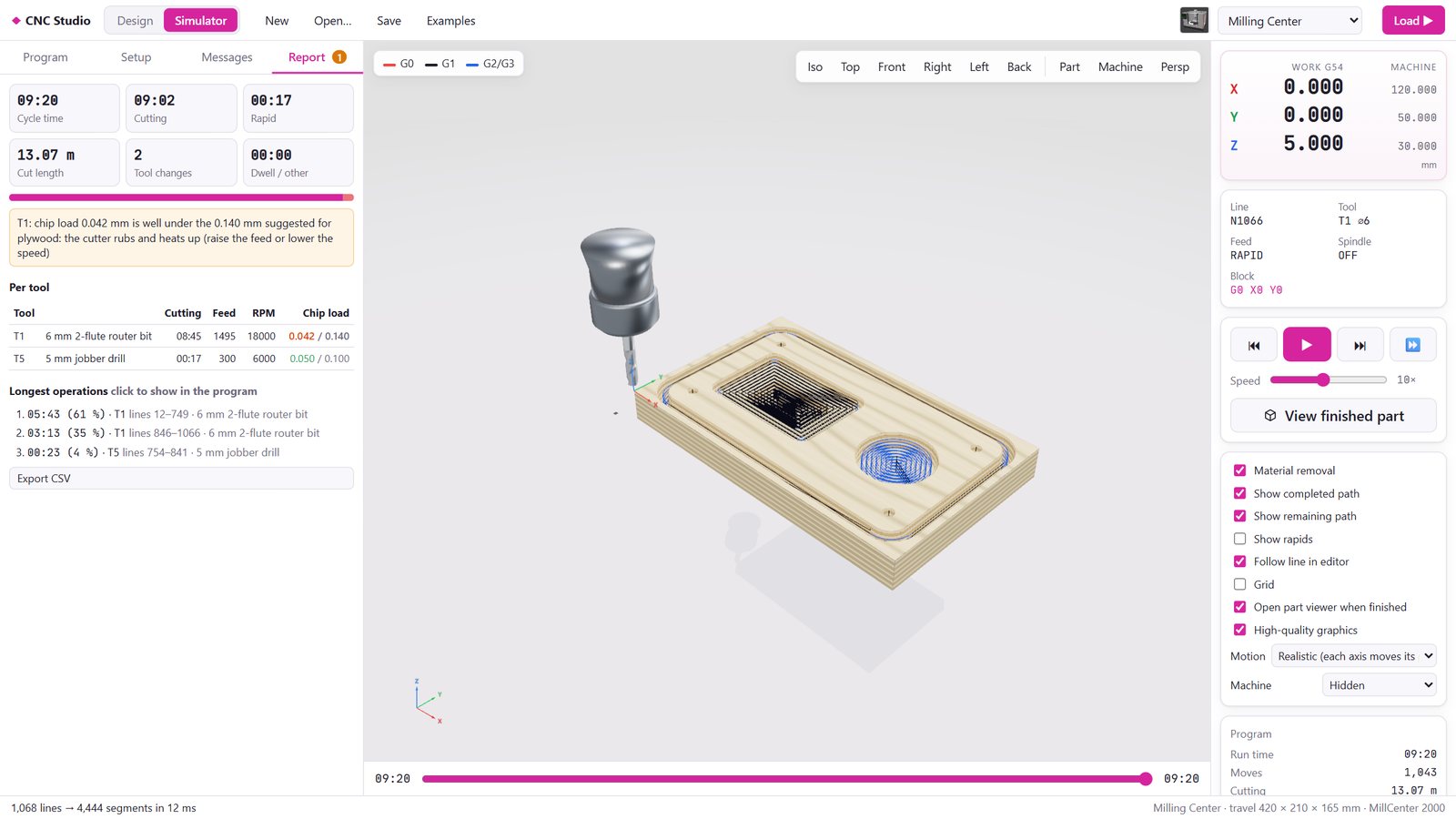The width and height of the screenshot is (1456, 819).
Task: Enable the Show rapids checkbox
Action: point(1239,539)
